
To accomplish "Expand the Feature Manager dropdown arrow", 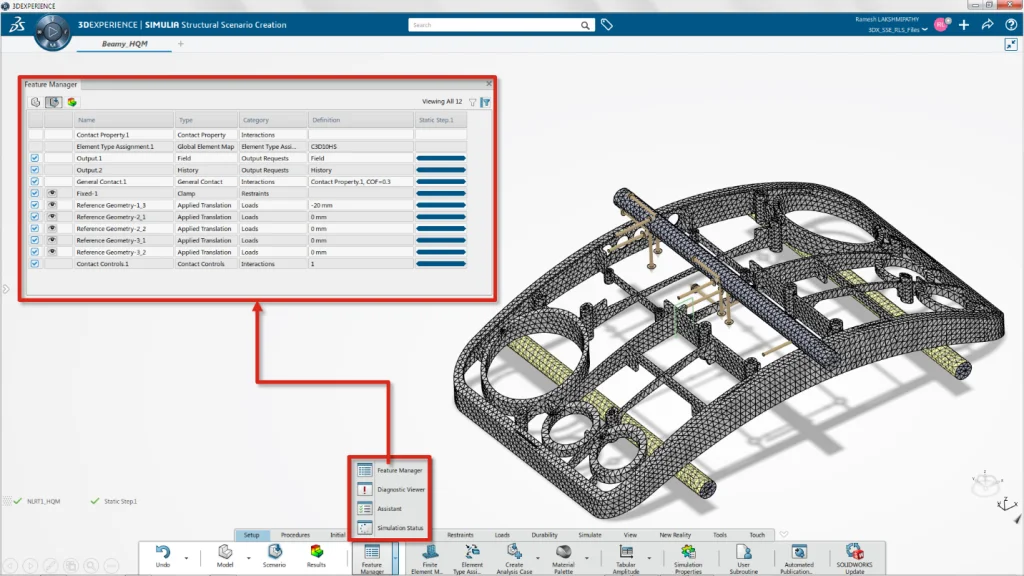I will (x=396, y=553).
